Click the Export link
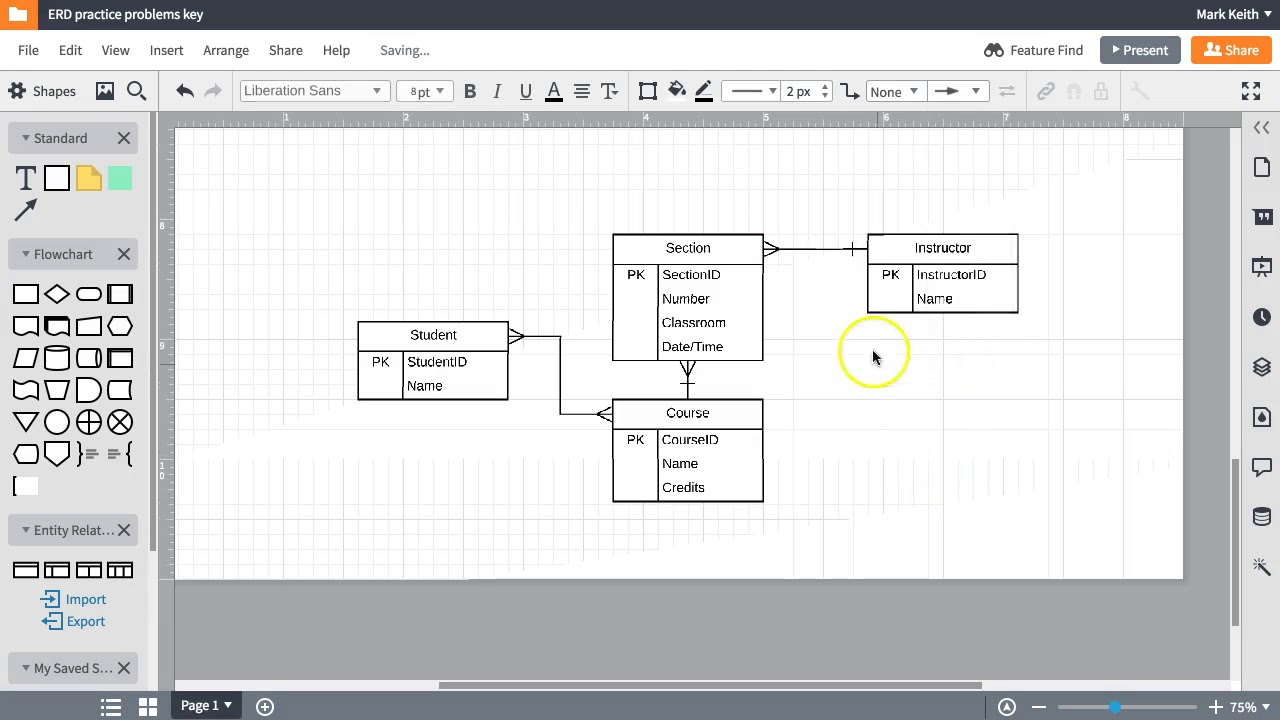 click(73, 621)
